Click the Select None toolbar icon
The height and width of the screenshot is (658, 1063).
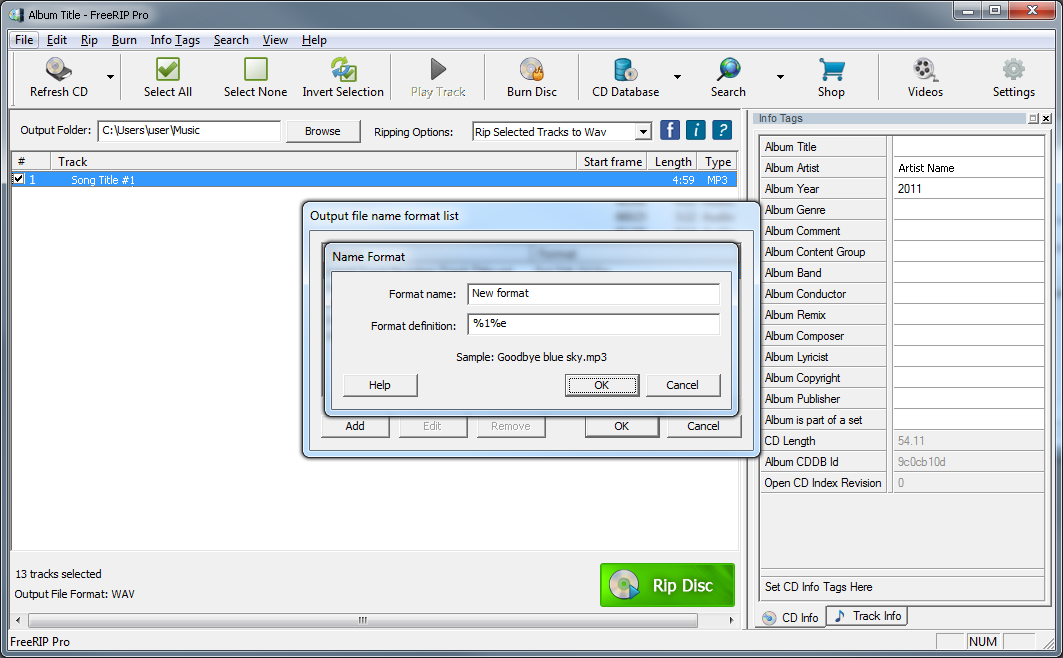click(256, 69)
